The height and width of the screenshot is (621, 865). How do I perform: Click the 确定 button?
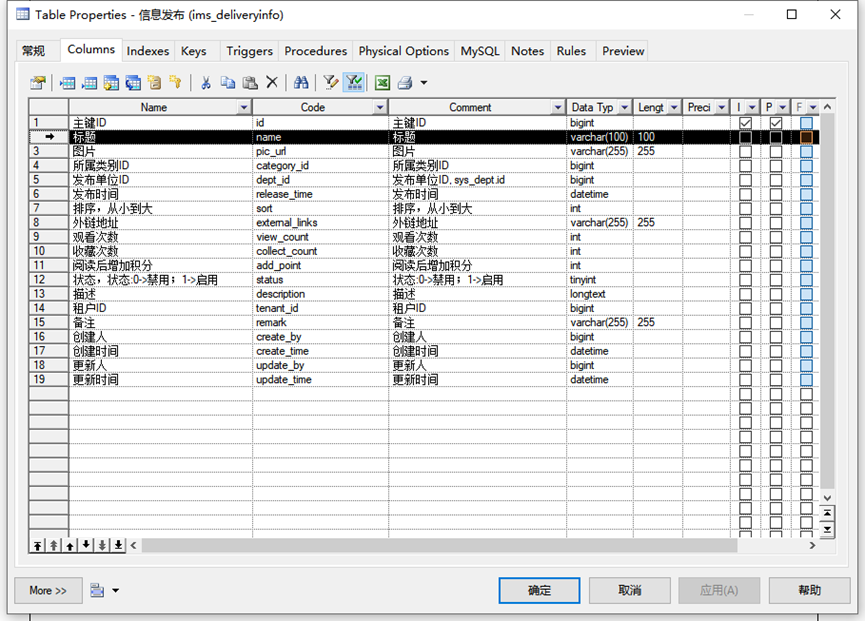coord(539,590)
